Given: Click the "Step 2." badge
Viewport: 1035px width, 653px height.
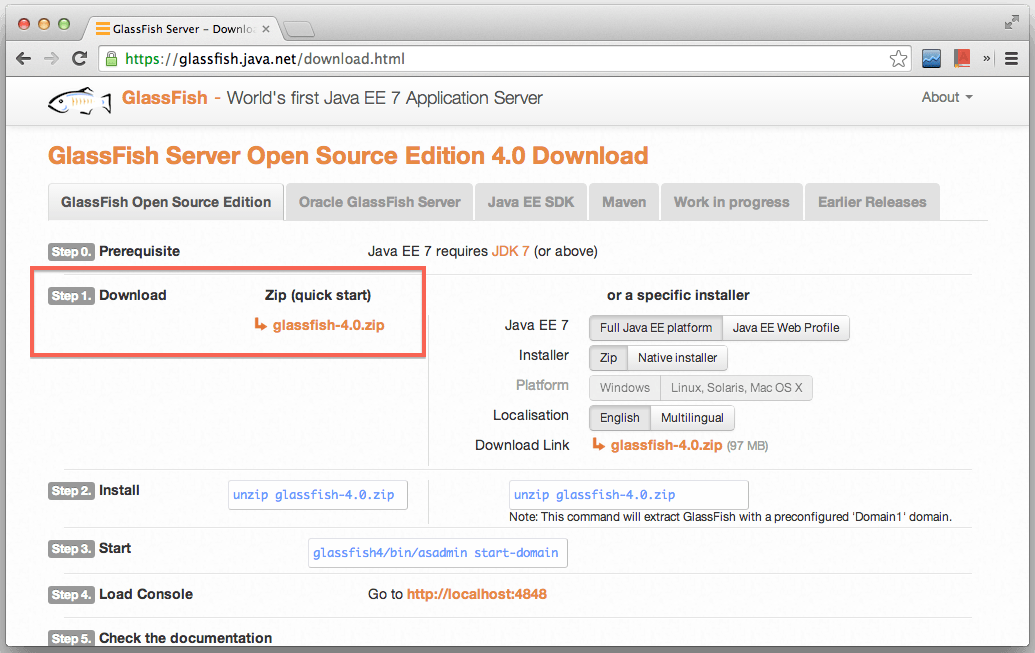Looking at the screenshot, I should [71, 491].
